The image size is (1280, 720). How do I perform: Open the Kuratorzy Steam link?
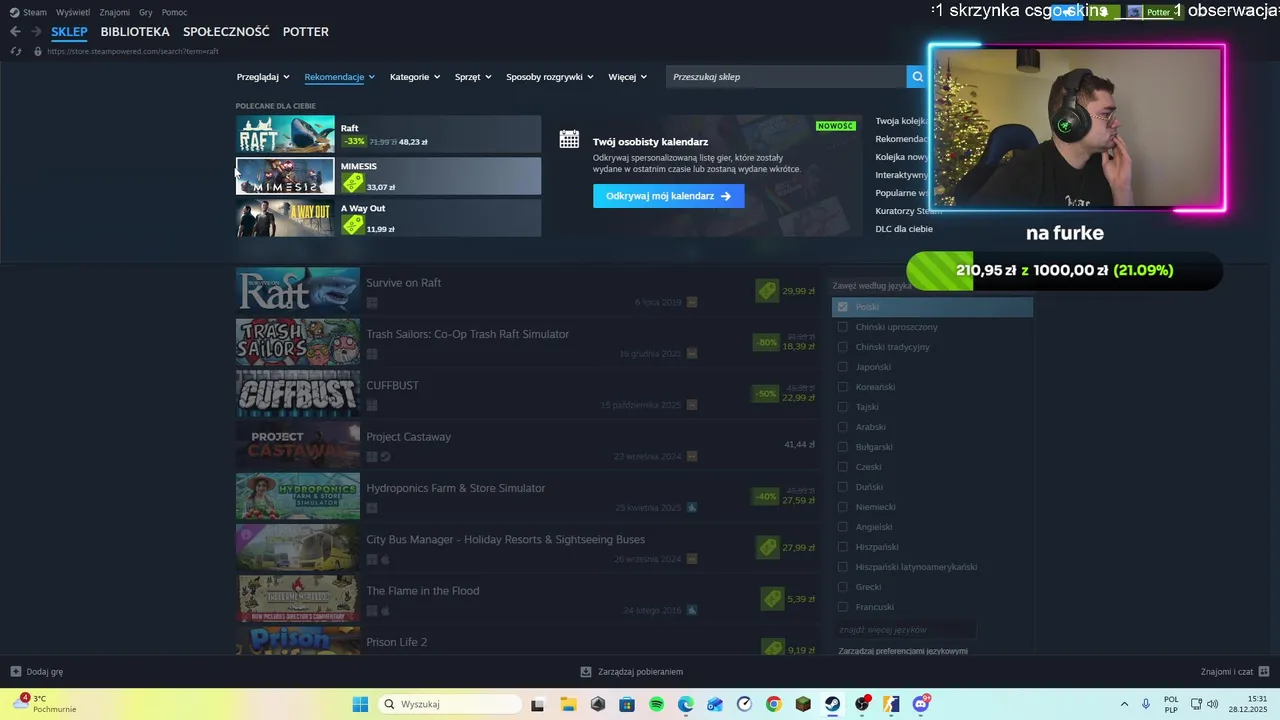pyautogui.click(x=908, y=211)
